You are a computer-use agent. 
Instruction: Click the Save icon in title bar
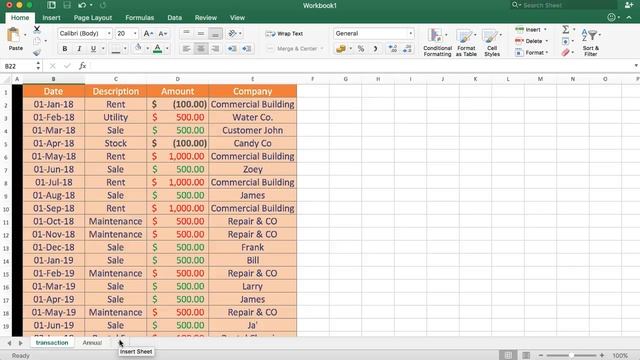[67, 5]
